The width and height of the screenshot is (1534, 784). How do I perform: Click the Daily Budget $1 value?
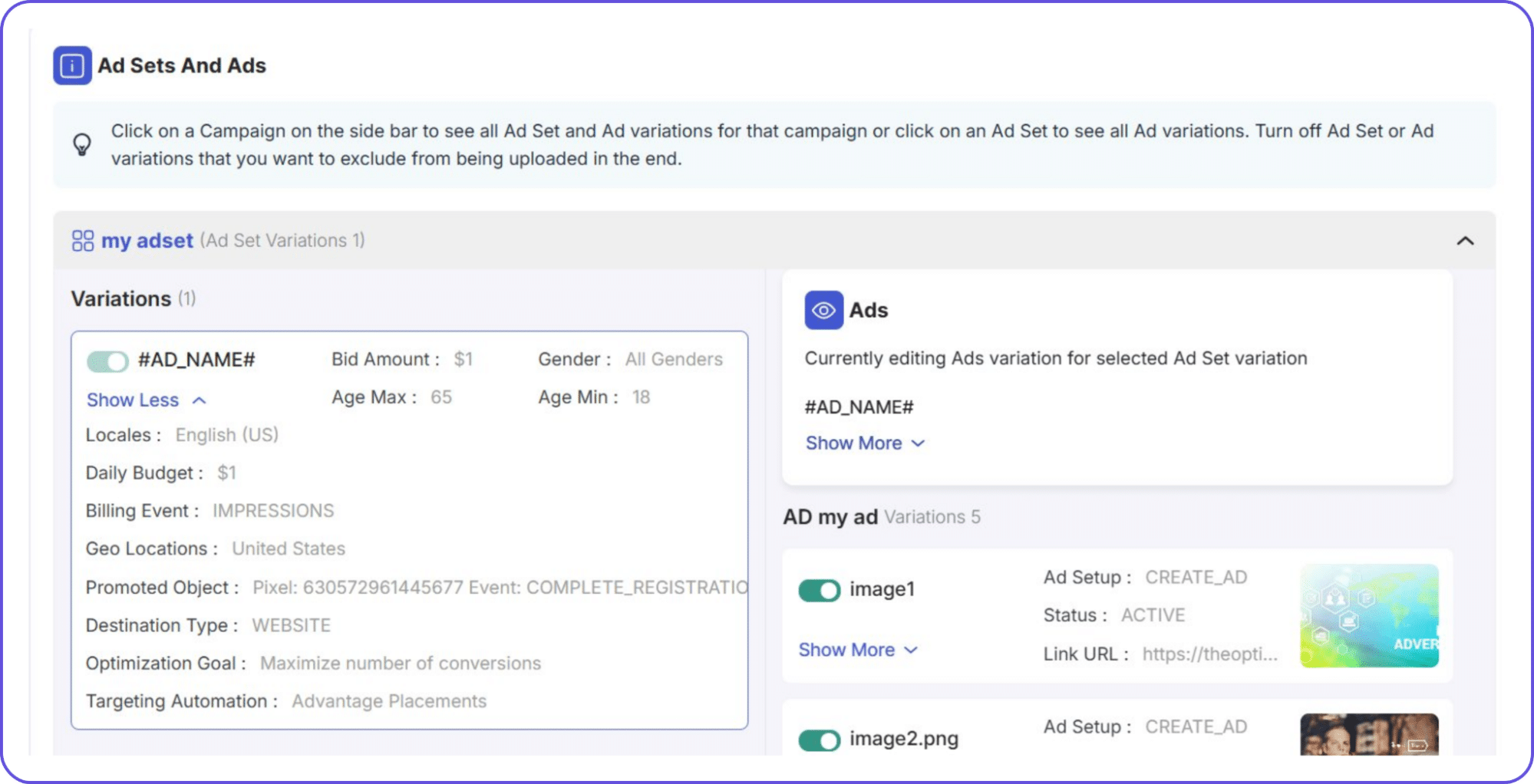226,473
